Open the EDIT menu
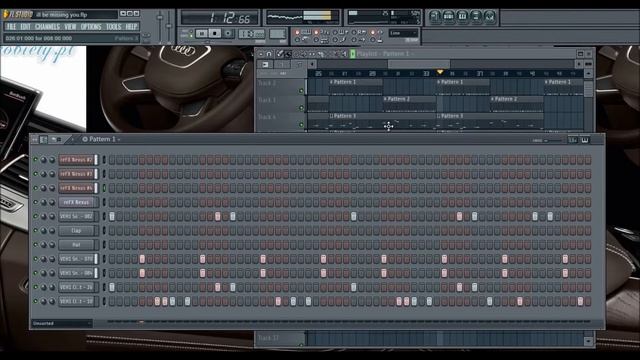The height and width of the screenshot is (360, 640). (25, 27)
